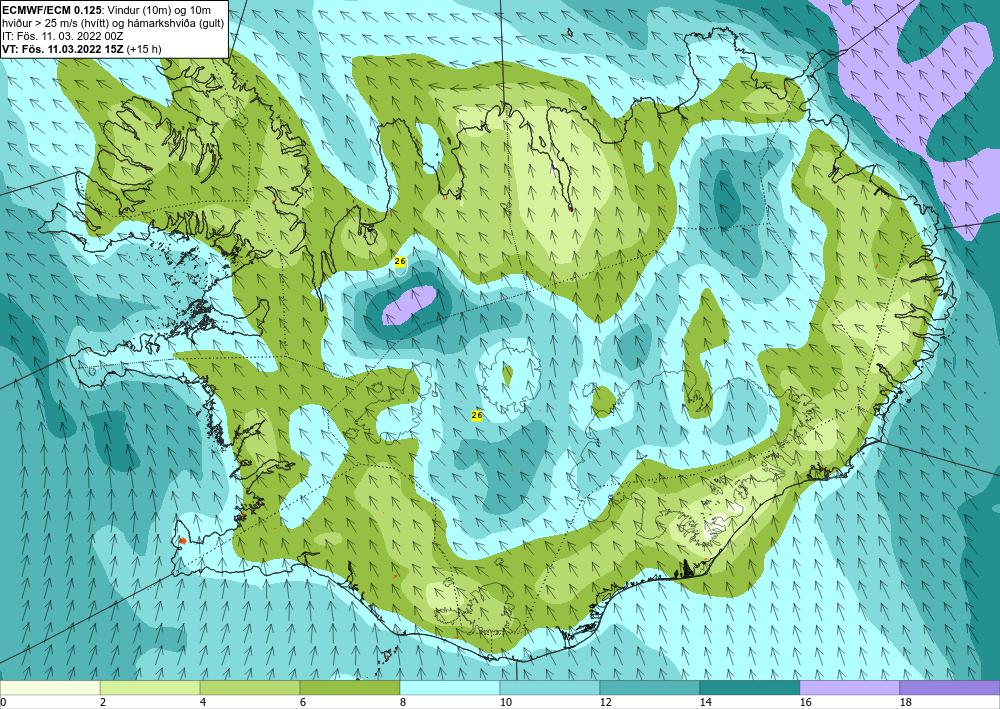Click the legend value 10 label
The width and height of the screenshot is (1000, 709).
click(x=505, y=703)
